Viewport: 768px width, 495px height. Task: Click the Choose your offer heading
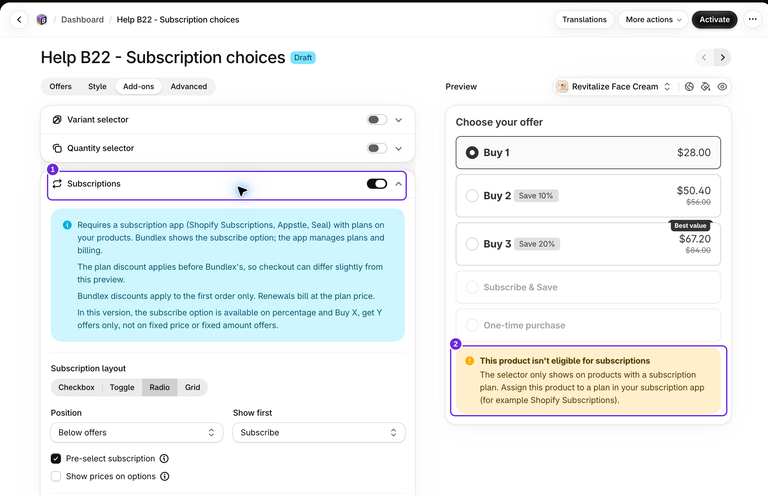pos(499,122)
